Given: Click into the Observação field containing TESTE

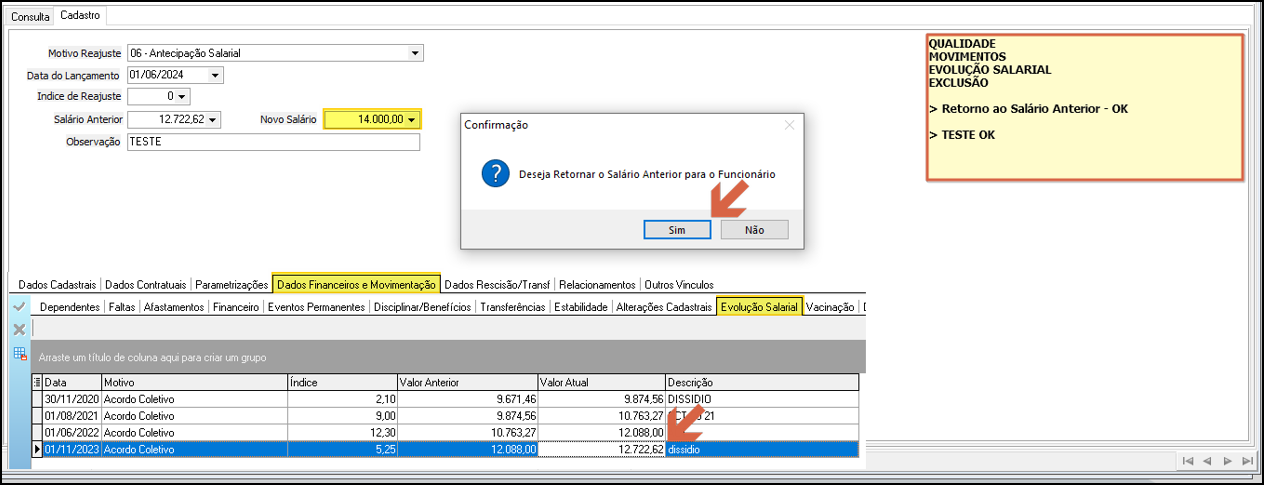Looking at the screenshot, I should pos(273,142).
